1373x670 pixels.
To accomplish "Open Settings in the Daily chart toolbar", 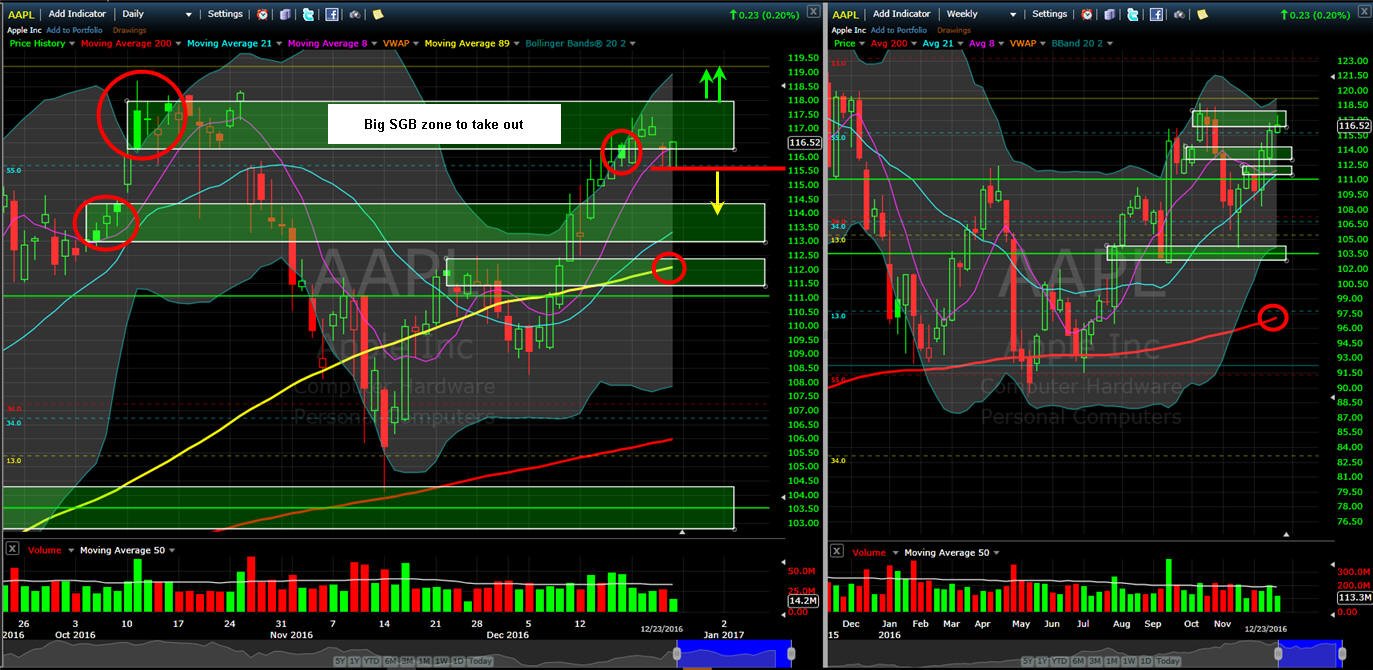I will [225, 14].
